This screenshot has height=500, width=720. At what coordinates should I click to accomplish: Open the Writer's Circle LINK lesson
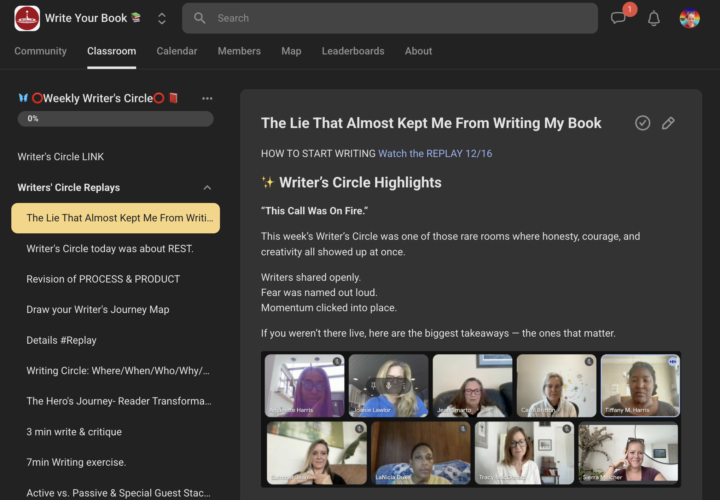pyautogui.click(x=61, y=157)
